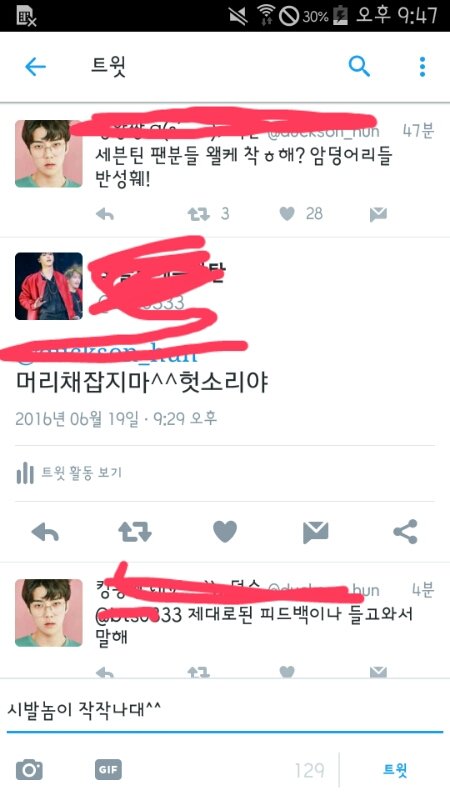The image size is (450, 800).
Task: Message the author of the top tweet
Action: click(378, 215)
